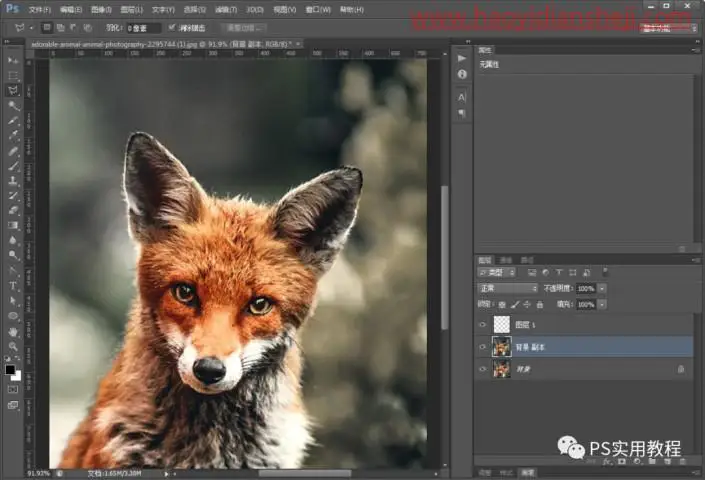The width and height of the screenshot is (705, 480).
Task: Toggle the layer filtering switch
Action: click(x=605, y=271)
